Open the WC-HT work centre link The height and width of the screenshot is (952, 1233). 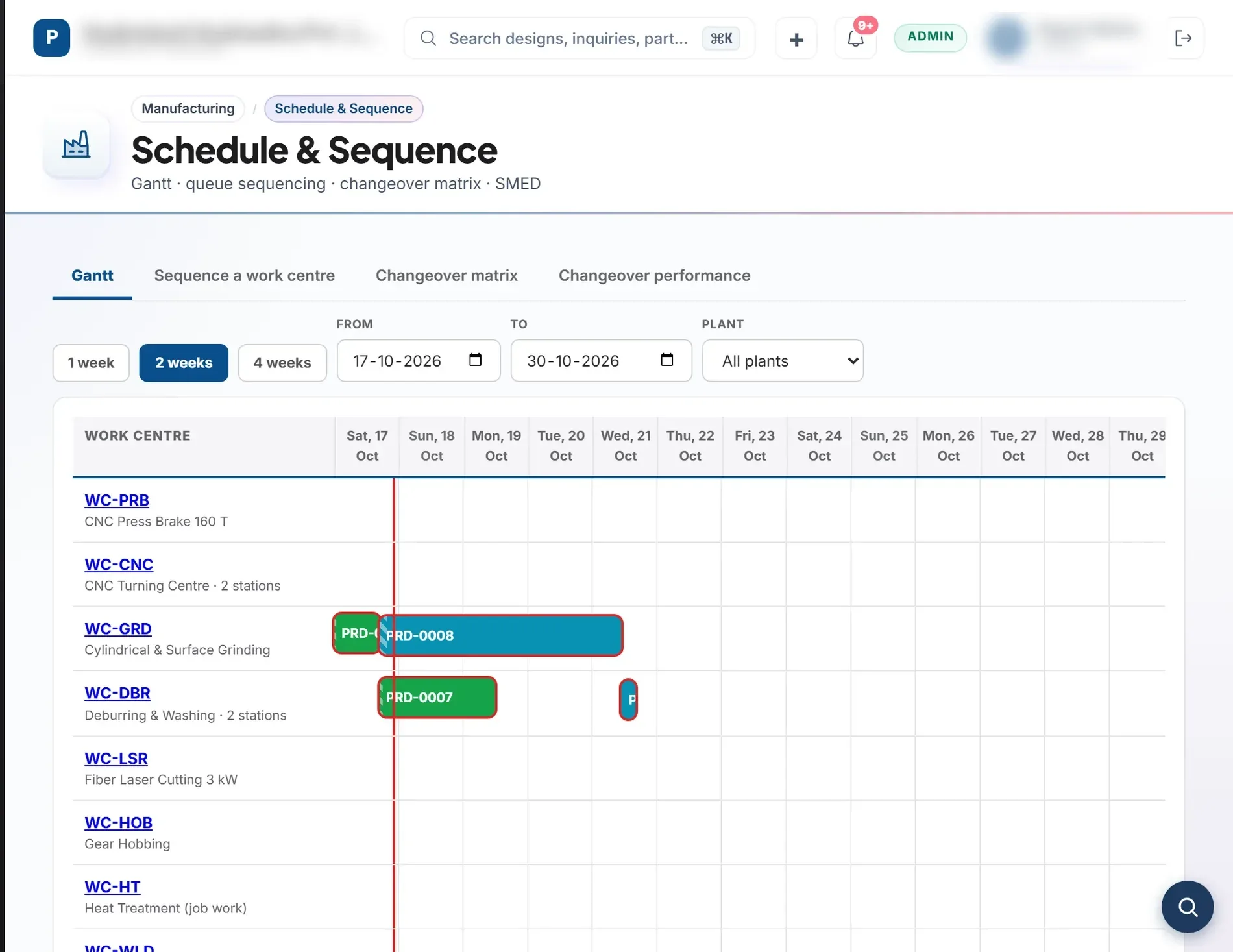click(112, 887)
